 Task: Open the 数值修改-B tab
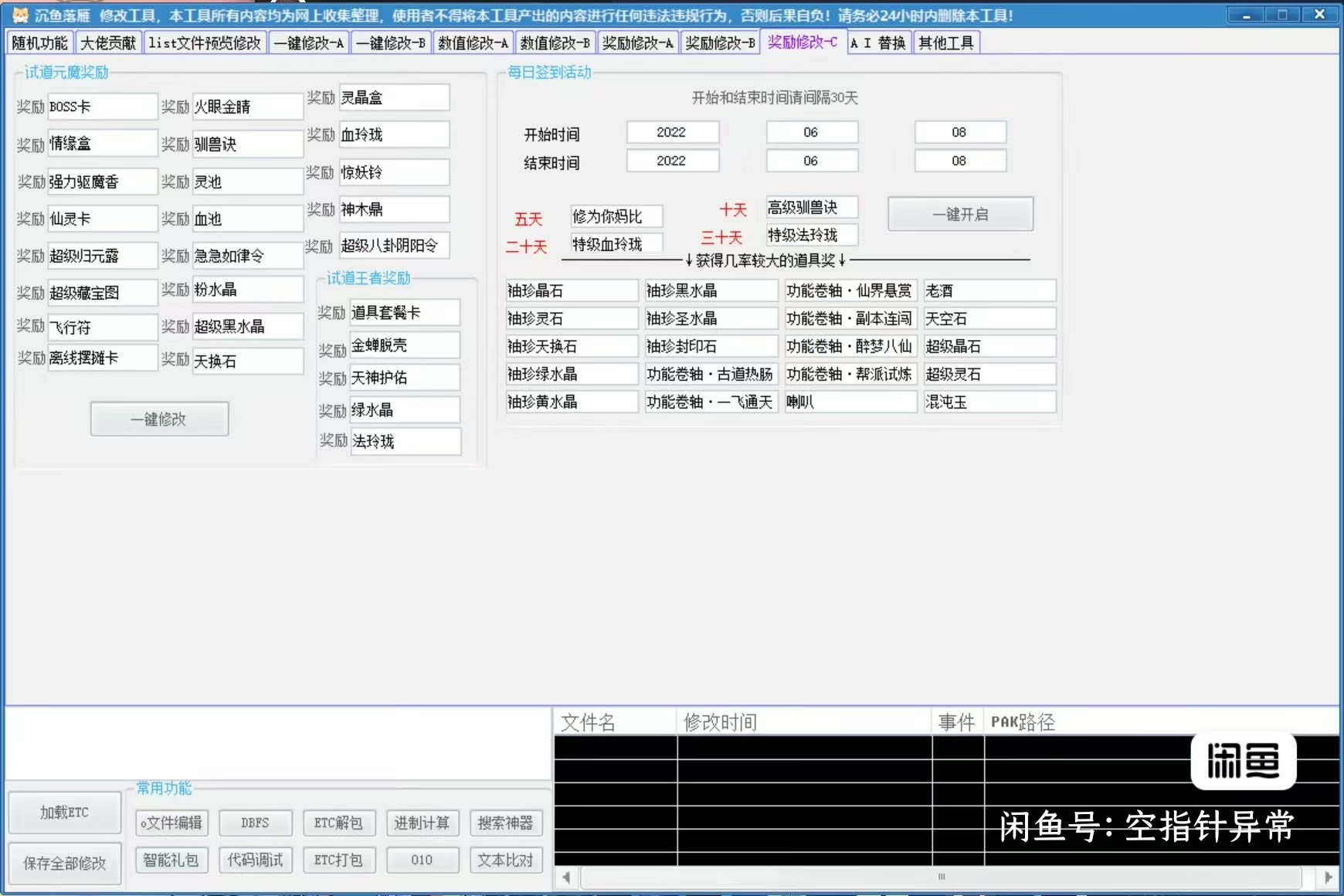coord(555,43)
